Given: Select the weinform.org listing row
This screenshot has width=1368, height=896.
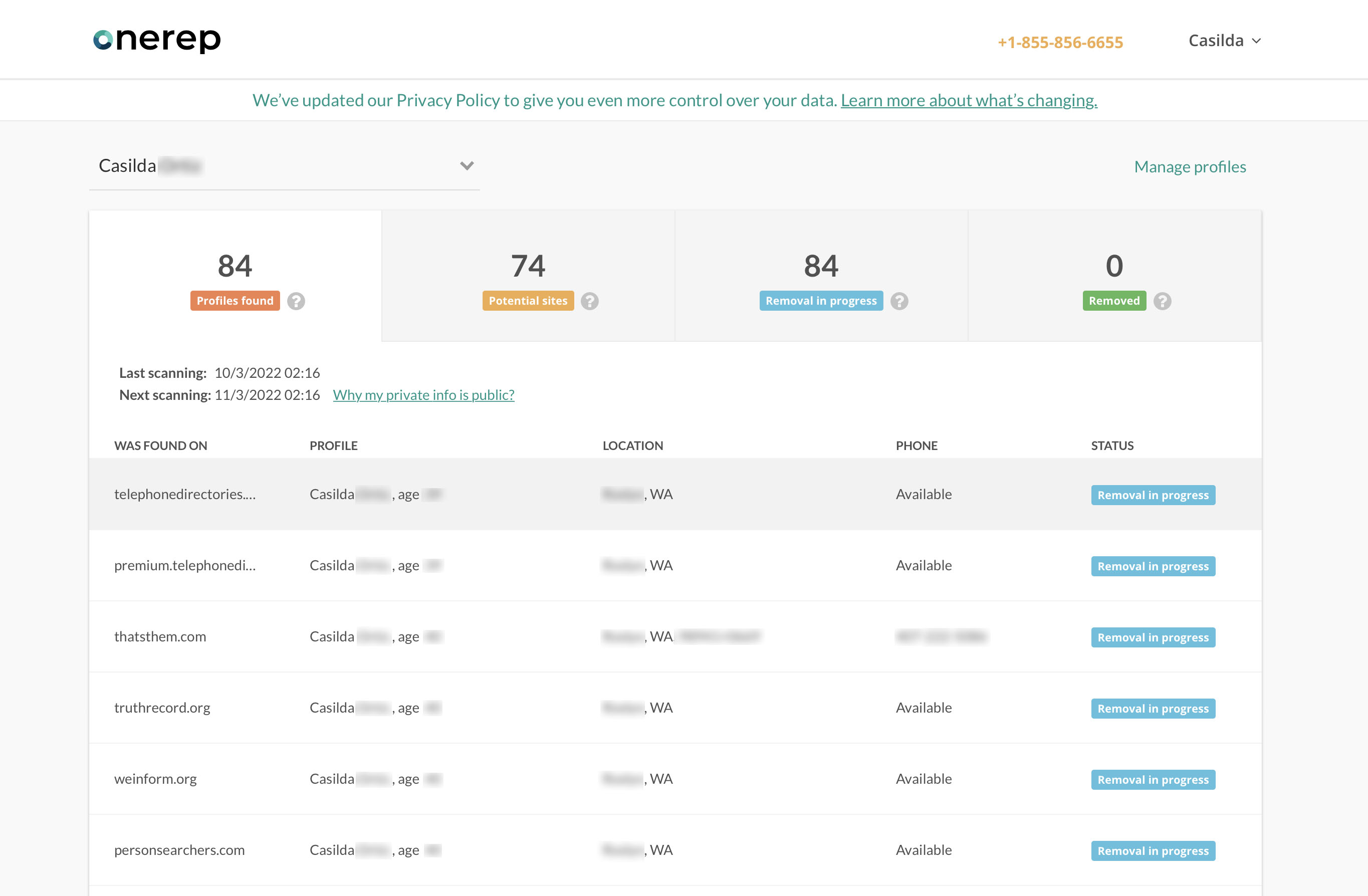Looking at the screenshot, I should tap(155, 779).
